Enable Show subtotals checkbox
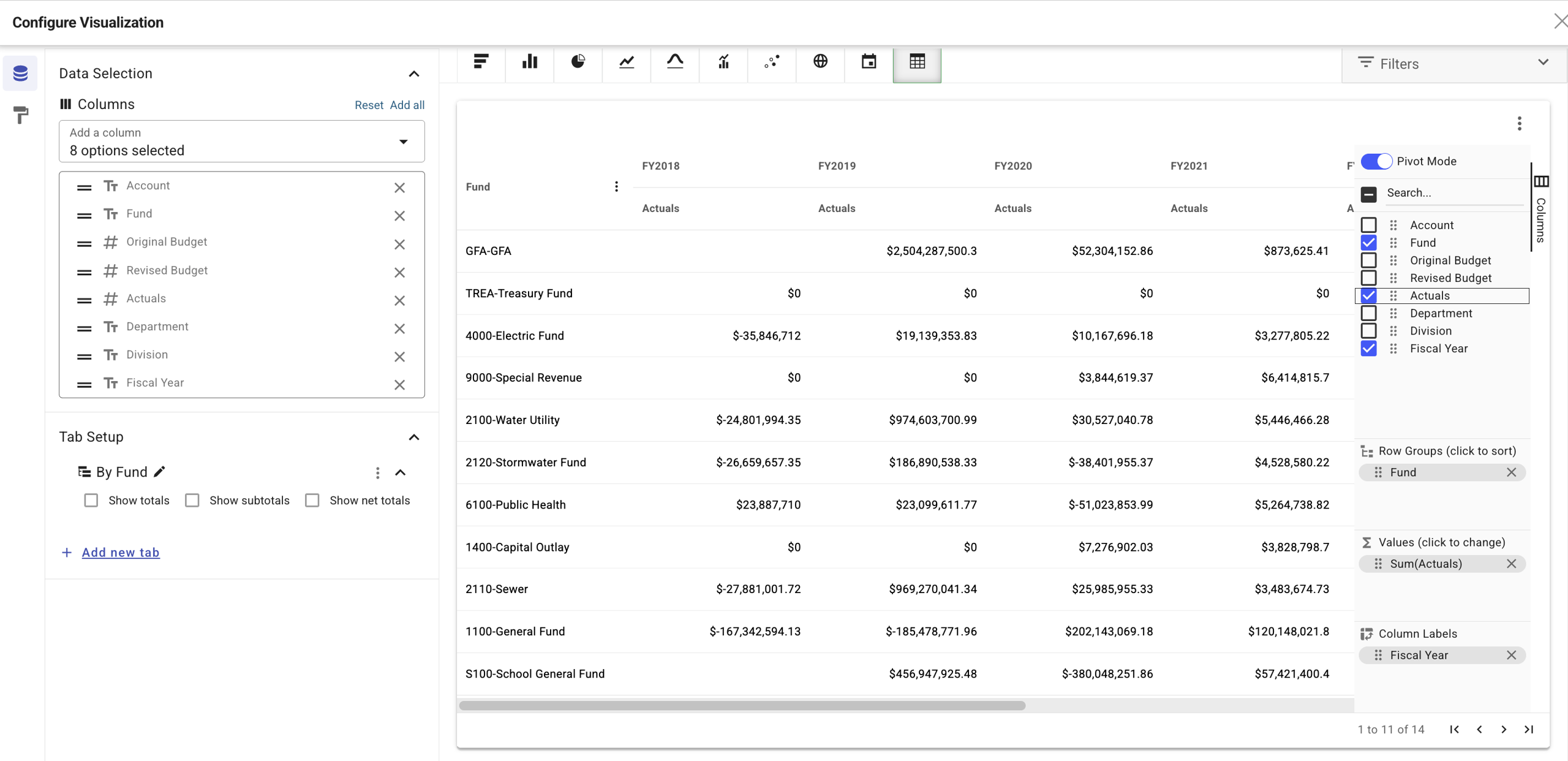1568x761 pixels. click(192, 501)
